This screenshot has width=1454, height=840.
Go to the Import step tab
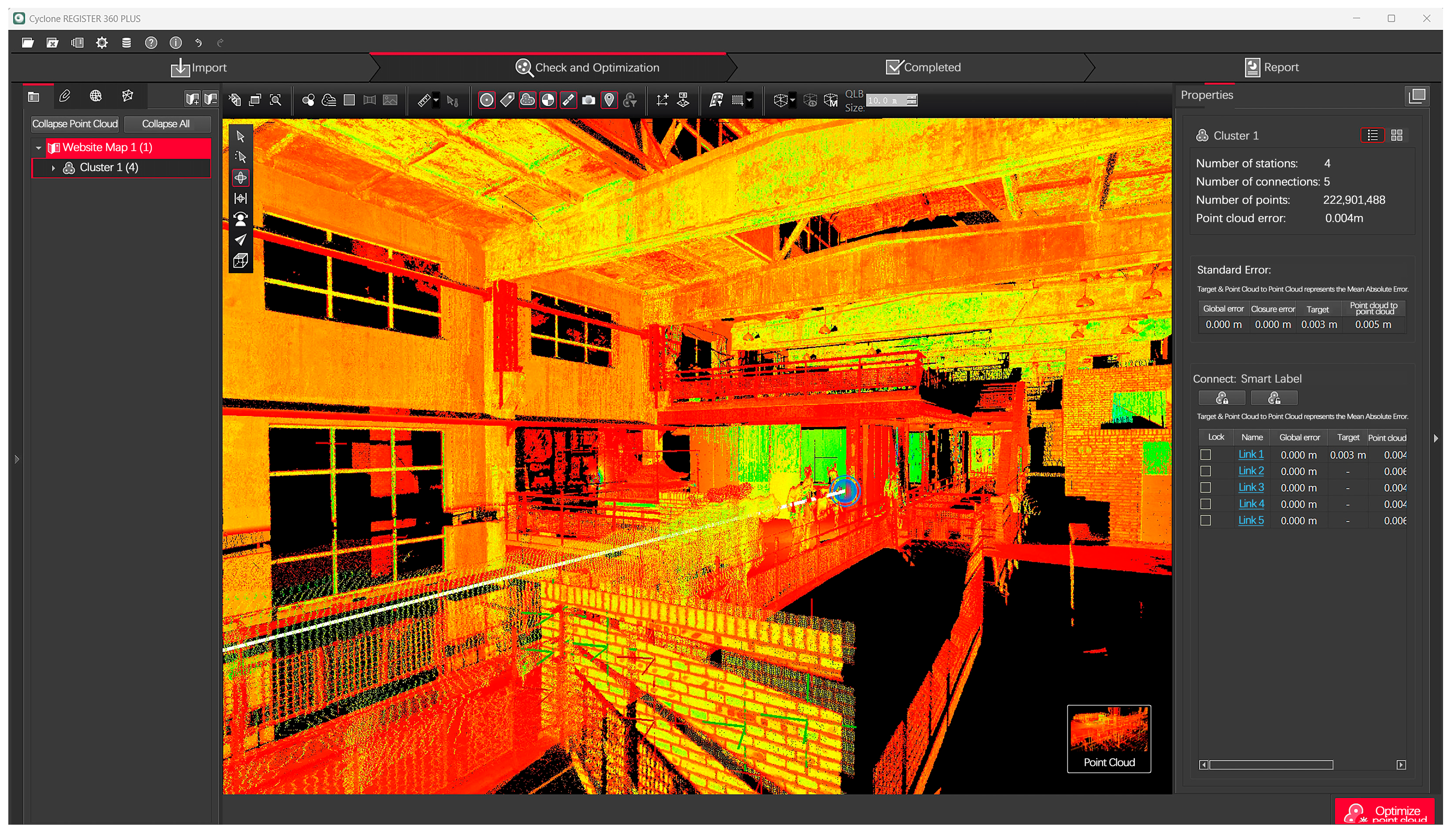coord(198,67)
